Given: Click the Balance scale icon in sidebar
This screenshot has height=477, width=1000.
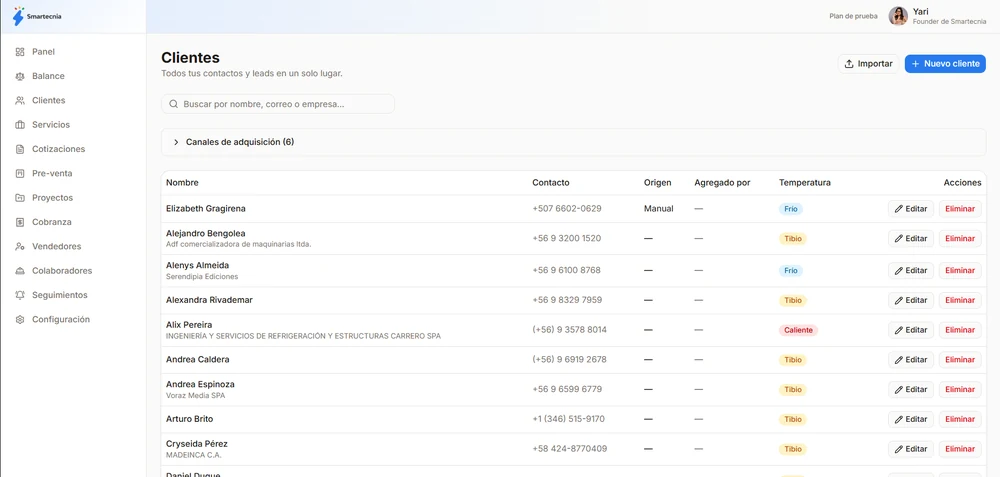Looking at the screenshot, I should coord(20,76).
